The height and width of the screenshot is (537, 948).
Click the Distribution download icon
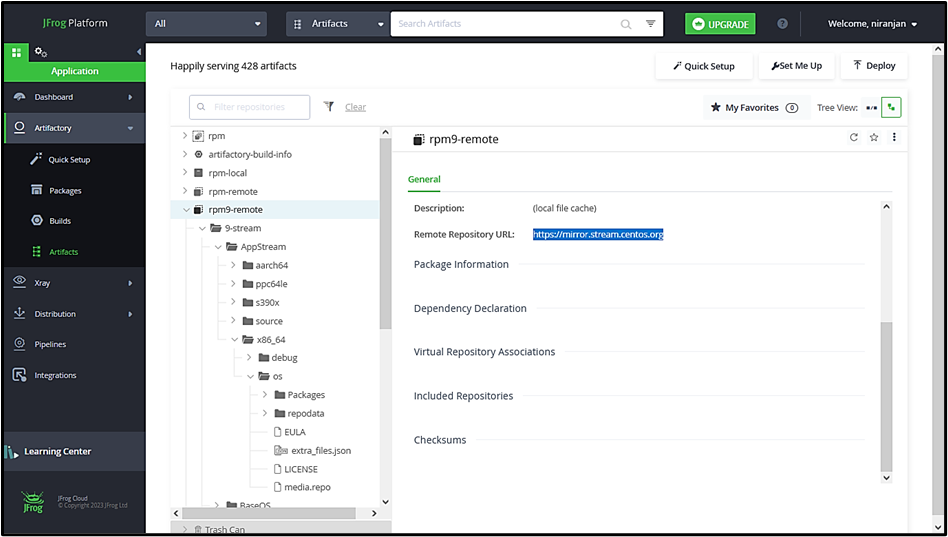(19, 313)
